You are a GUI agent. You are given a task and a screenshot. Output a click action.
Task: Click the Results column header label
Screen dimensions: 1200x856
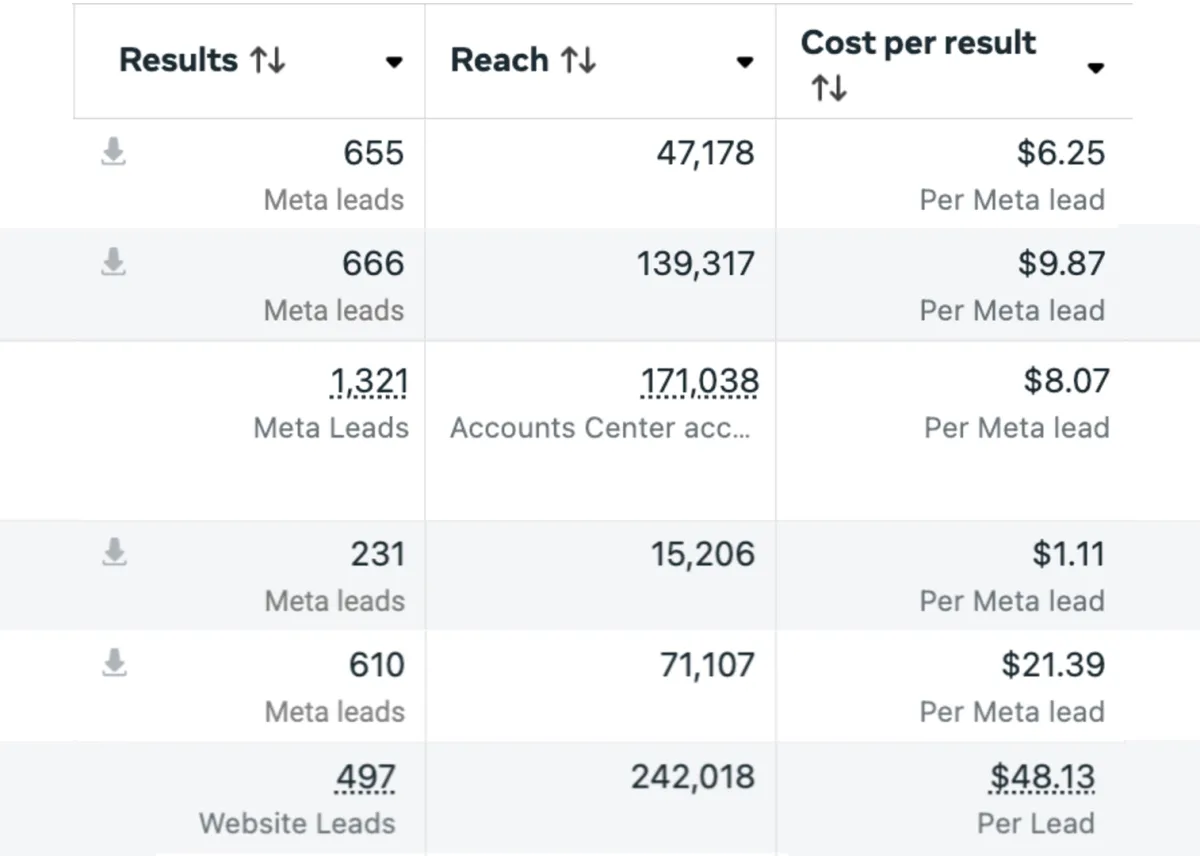coord(178,61)
